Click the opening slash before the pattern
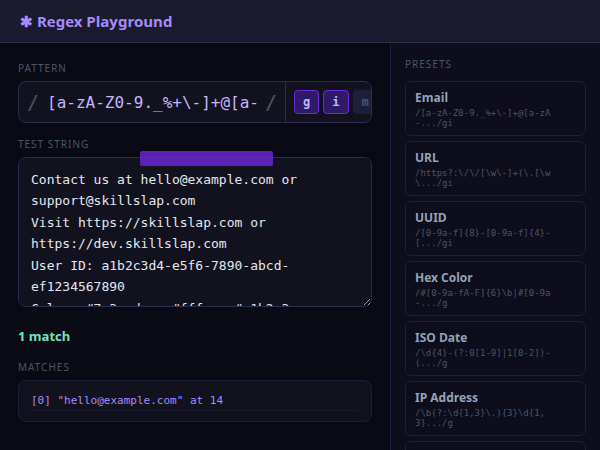Image resolution: width=600 pixels, height=450 pixels. click(33, 102)
